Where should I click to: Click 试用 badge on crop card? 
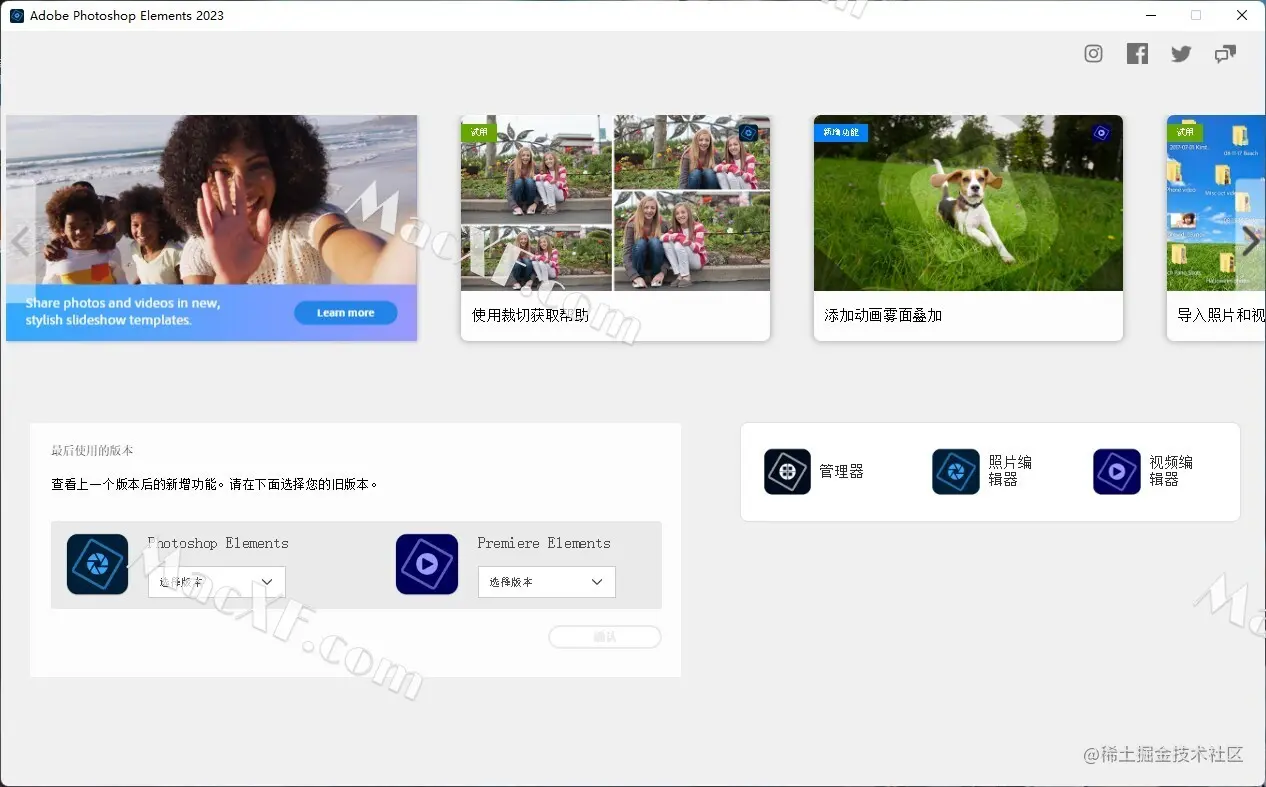[x=479, y=132]
